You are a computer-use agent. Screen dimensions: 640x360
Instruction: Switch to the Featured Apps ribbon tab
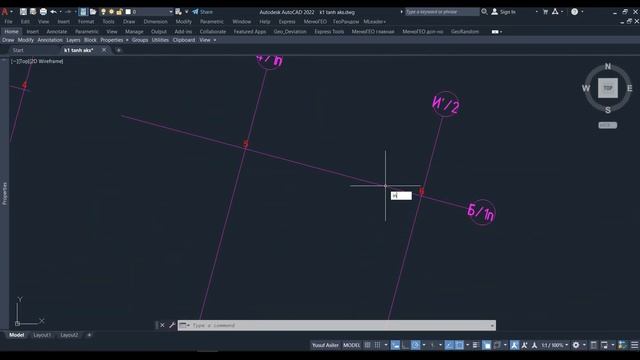250,31
